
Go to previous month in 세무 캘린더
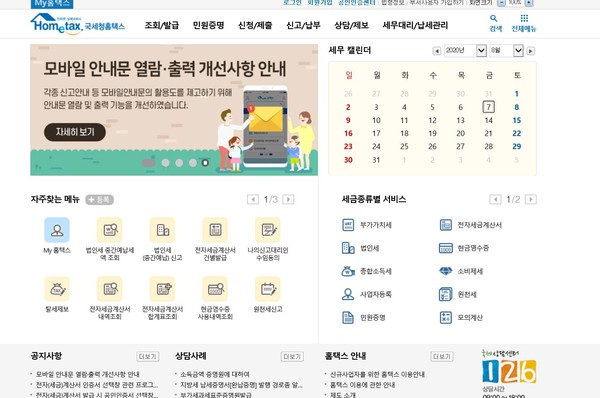coord(436,51)
